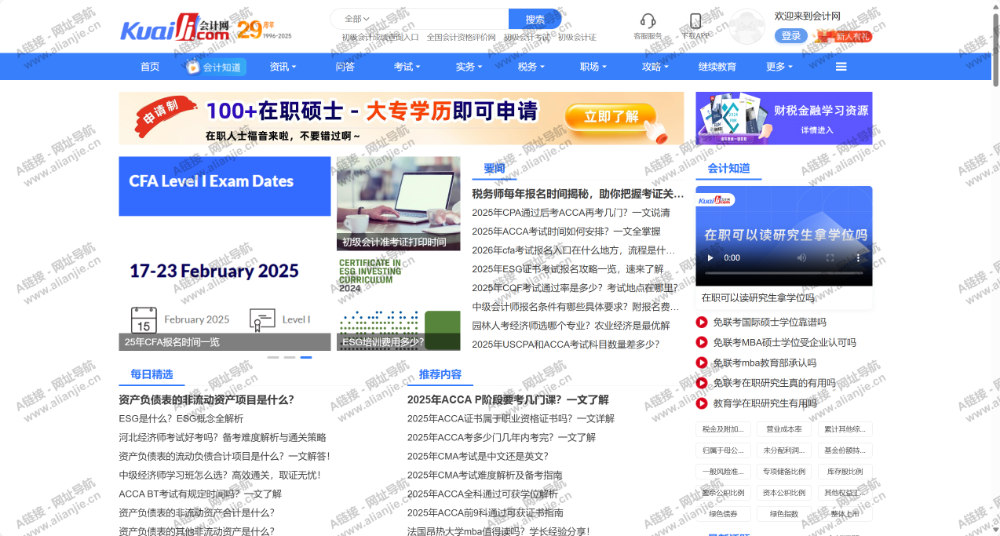
Task: Click the download app phone icon
Action: pos(695,21)
